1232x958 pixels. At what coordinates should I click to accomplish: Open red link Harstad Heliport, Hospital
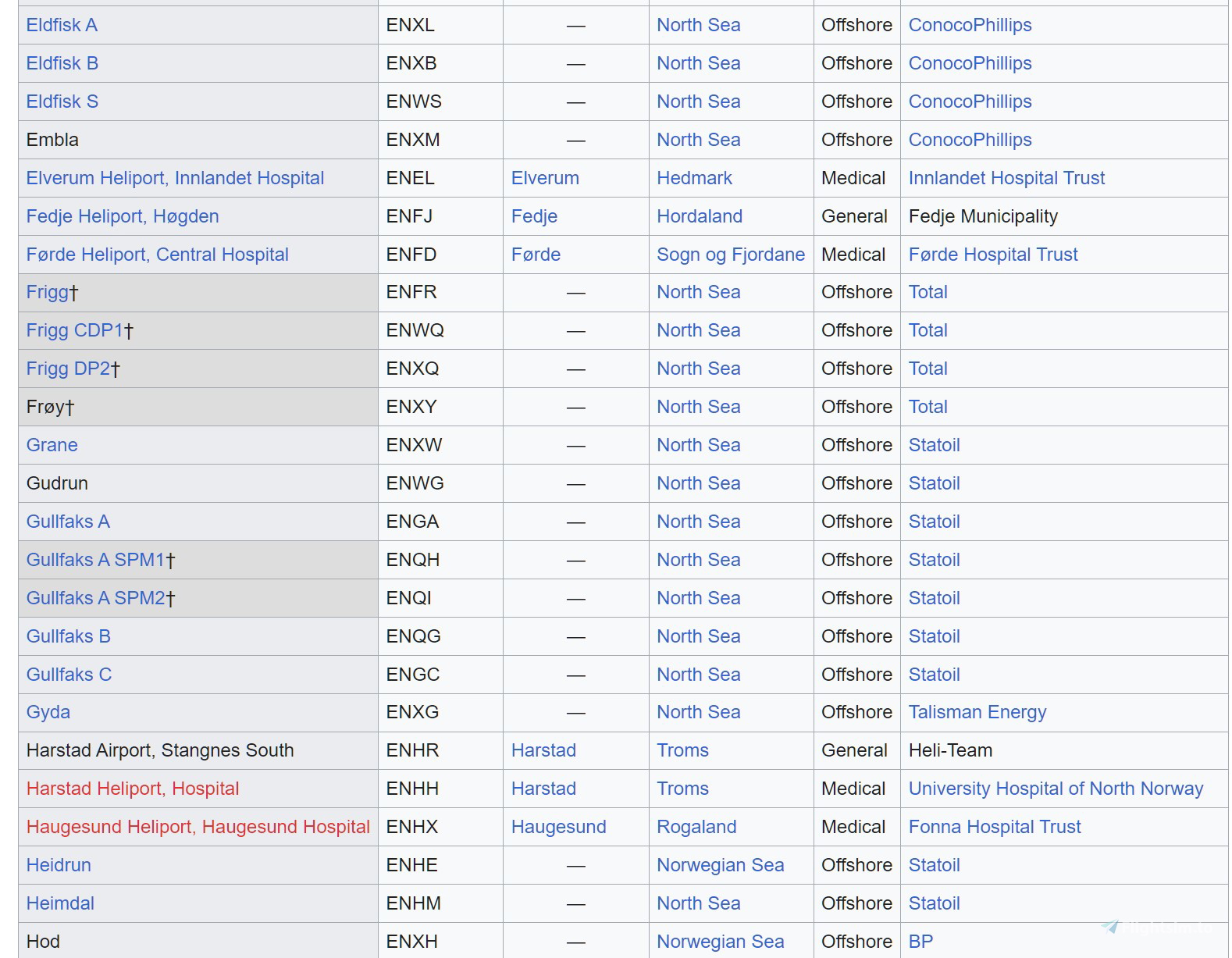click(133, 789)
